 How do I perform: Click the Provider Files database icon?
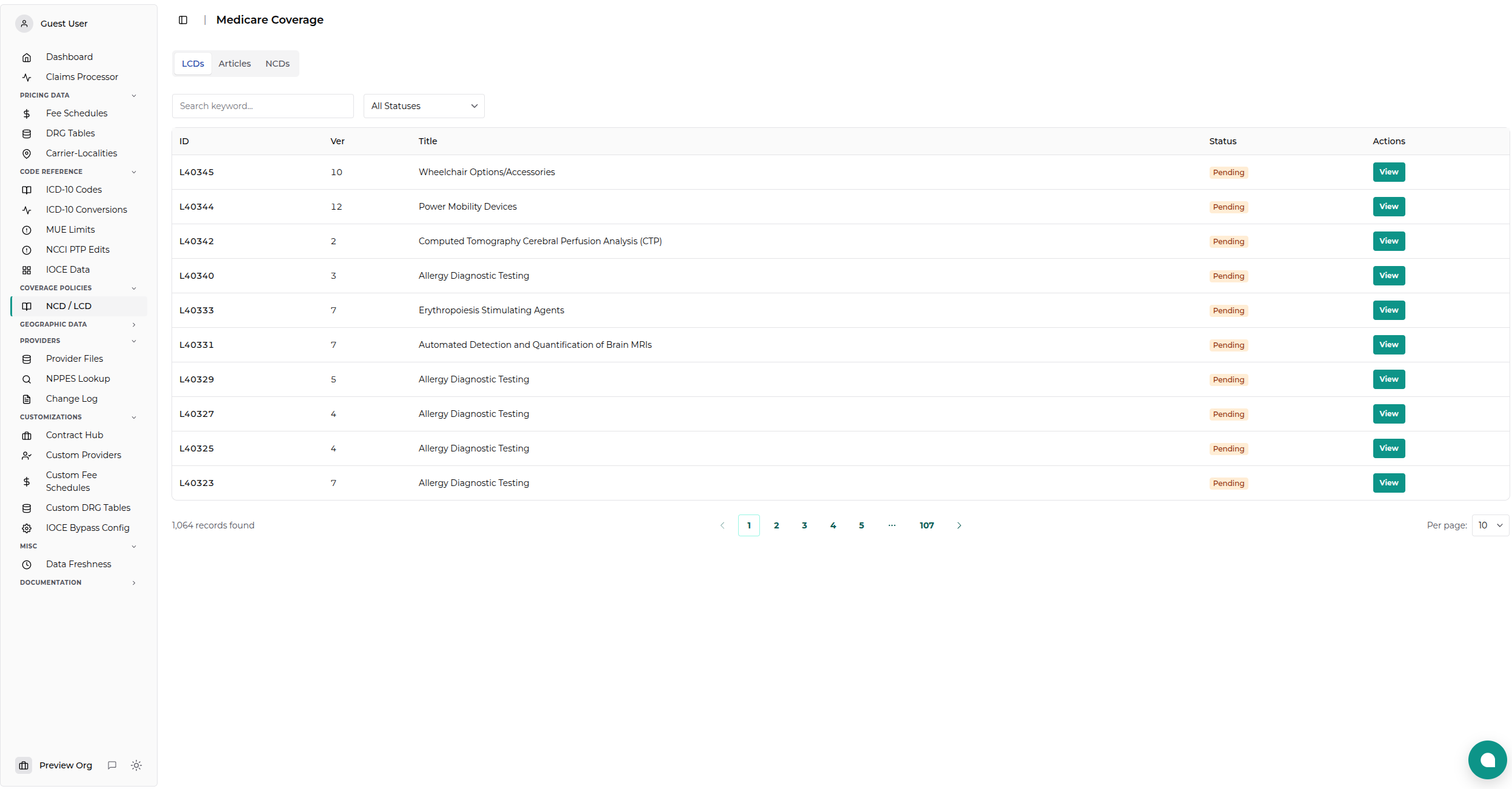tap(27, 359)
